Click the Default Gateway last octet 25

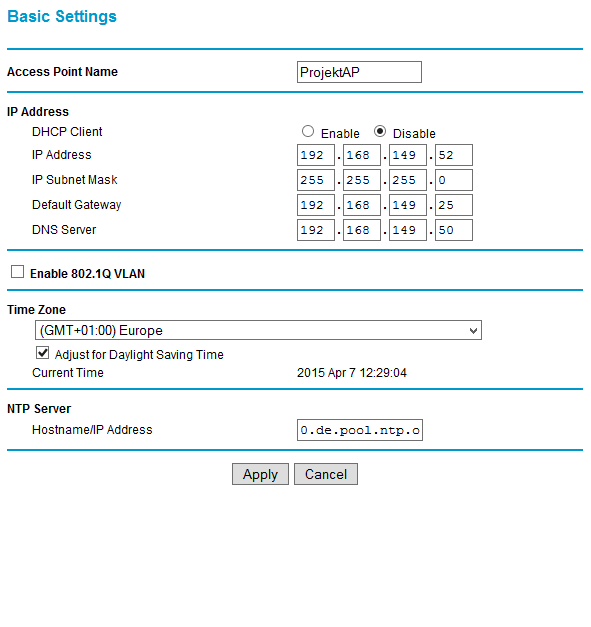(454, 205)
